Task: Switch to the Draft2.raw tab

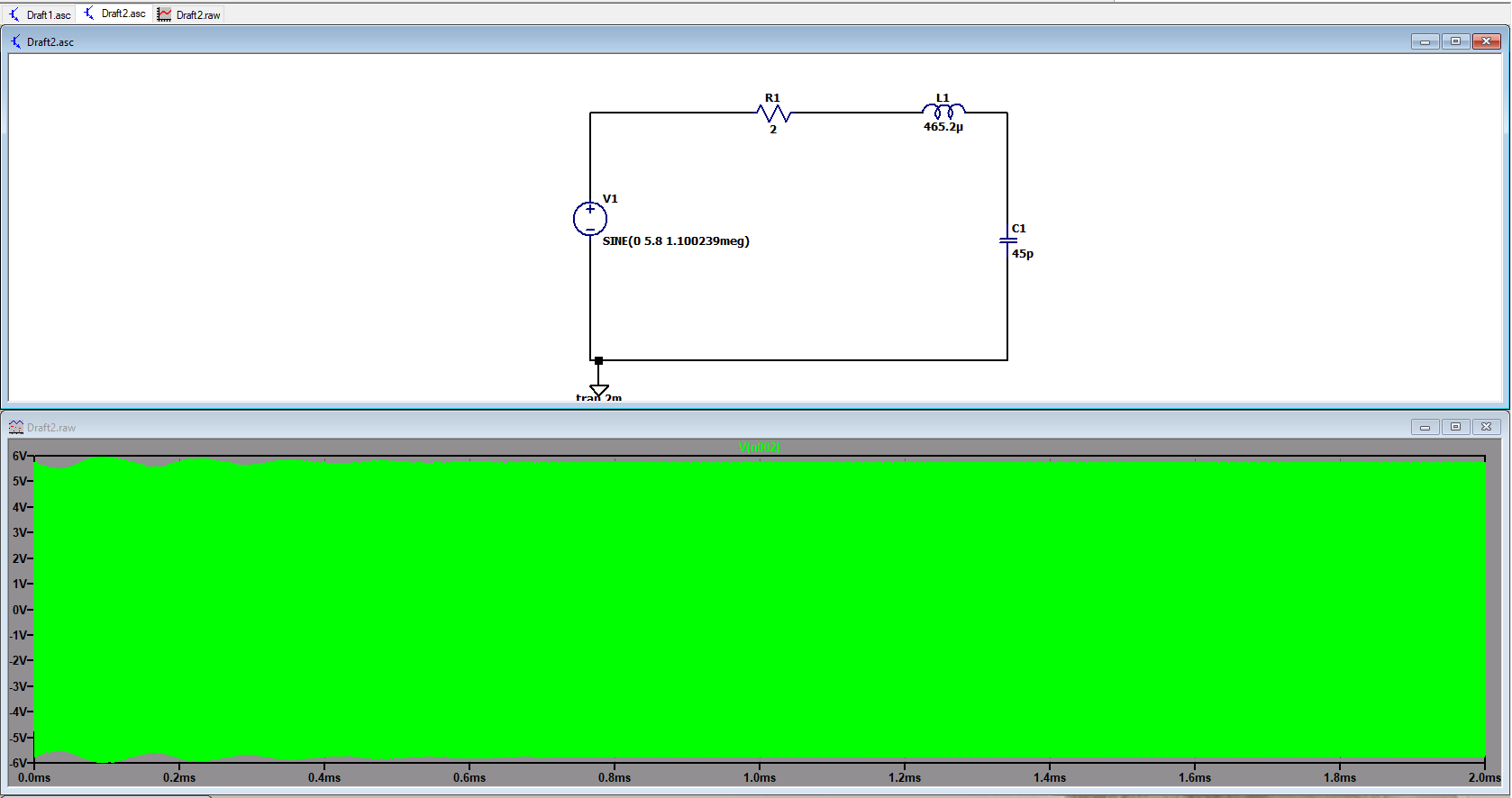Action: 189,14
